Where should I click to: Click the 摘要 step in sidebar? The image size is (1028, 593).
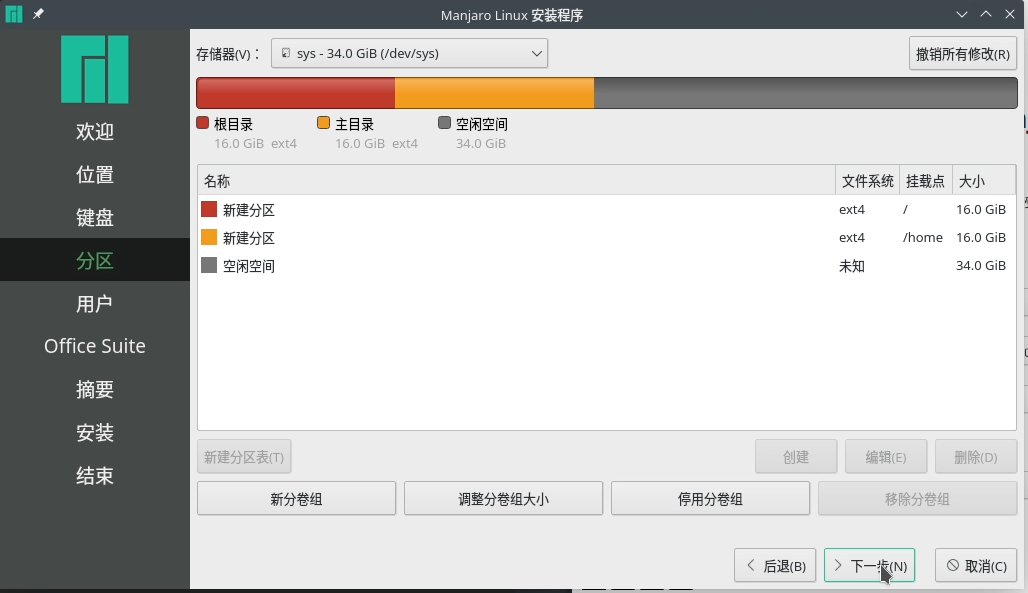coord(95,390)
